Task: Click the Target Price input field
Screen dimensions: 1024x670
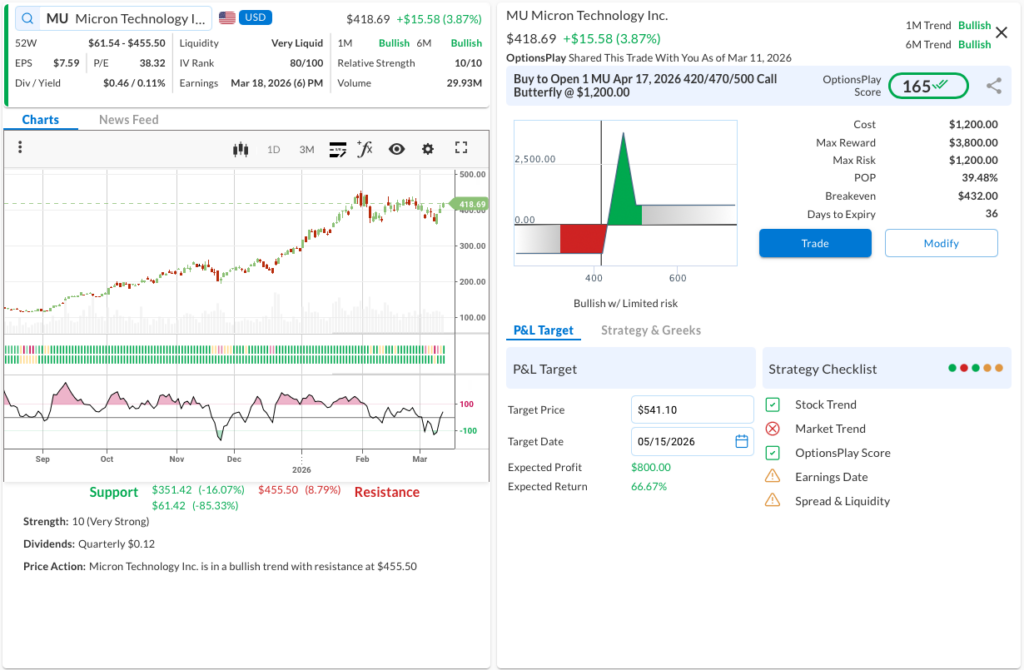Action: tap(691, 409)
